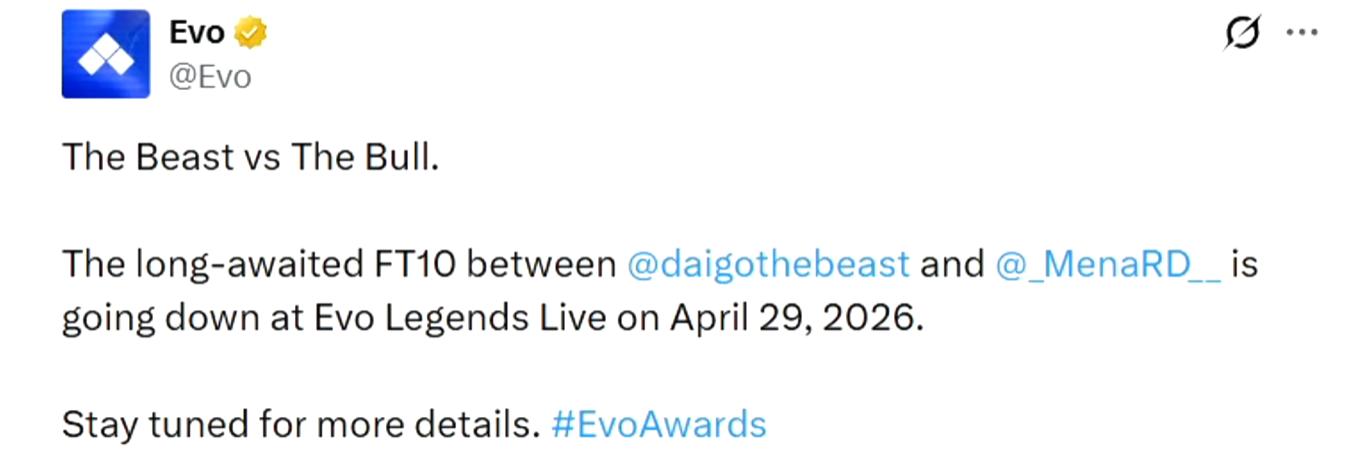Viewport: 1366px width, 468px height.
Task: Click the Evo profile avatar
Action: click(x=105, y=54)
